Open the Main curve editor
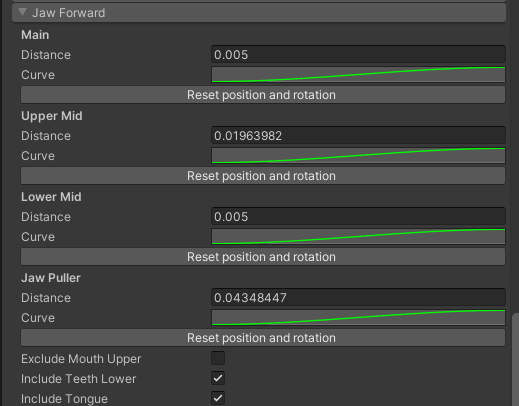The height and width of the screenshot is (406, 519). coord(358,74)
